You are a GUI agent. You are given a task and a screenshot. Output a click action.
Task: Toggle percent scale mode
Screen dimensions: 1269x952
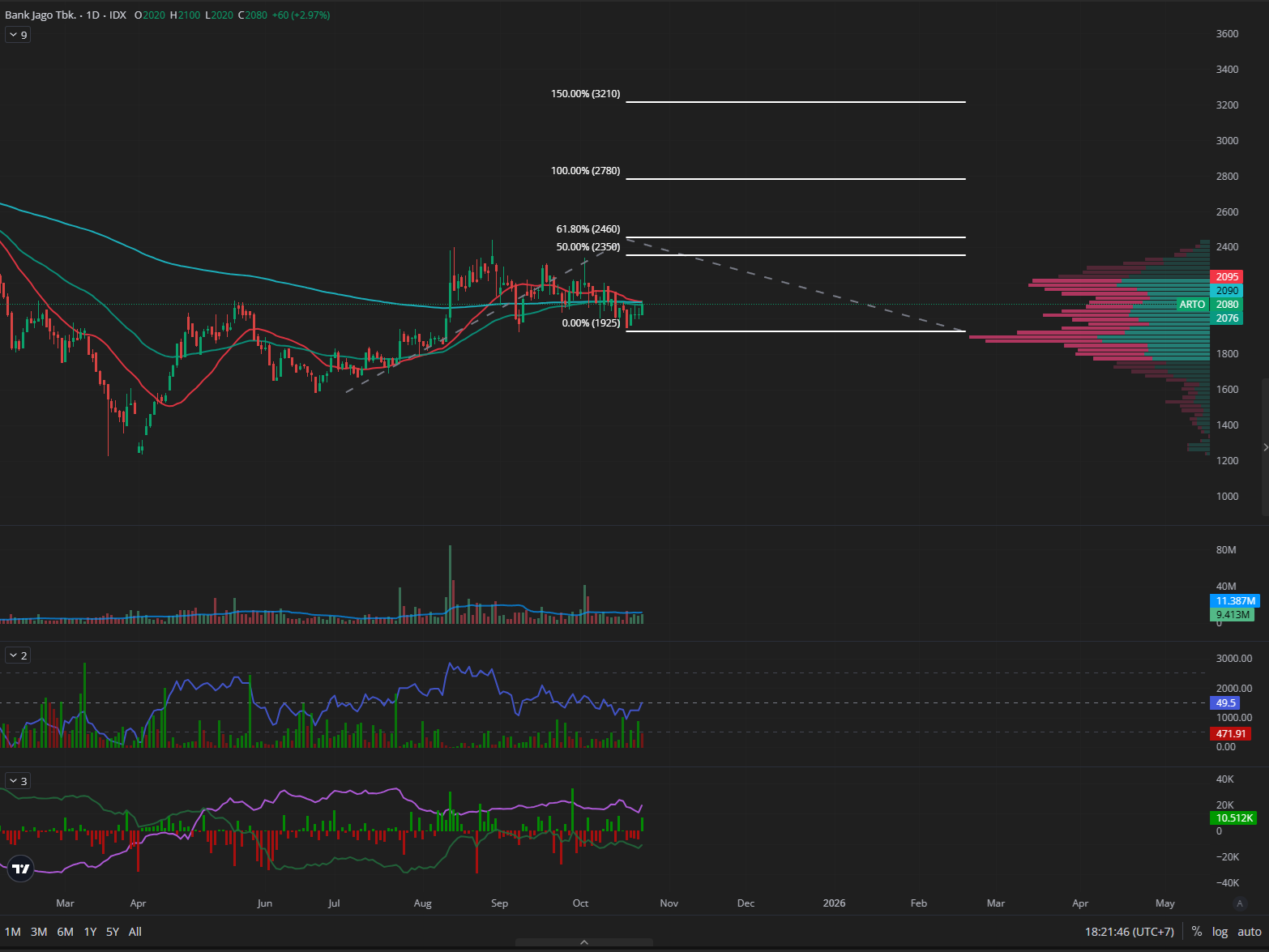1197,932
